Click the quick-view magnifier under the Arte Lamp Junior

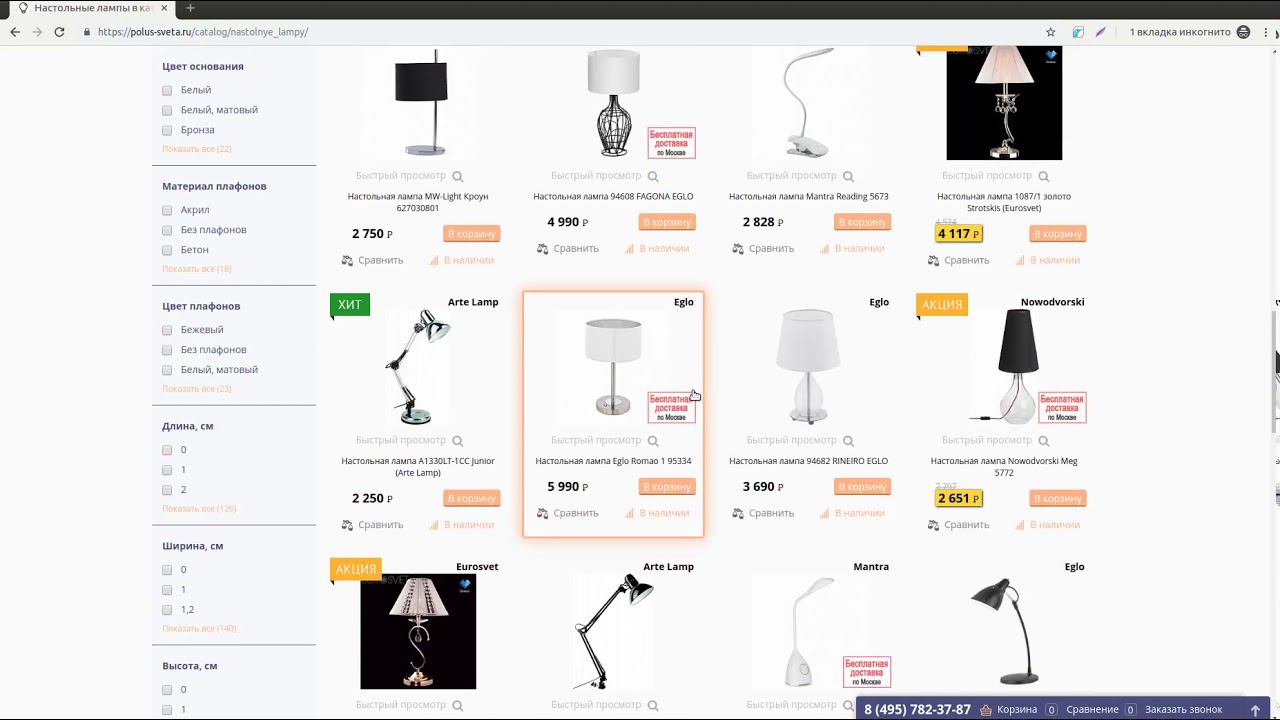click(458, 441)
